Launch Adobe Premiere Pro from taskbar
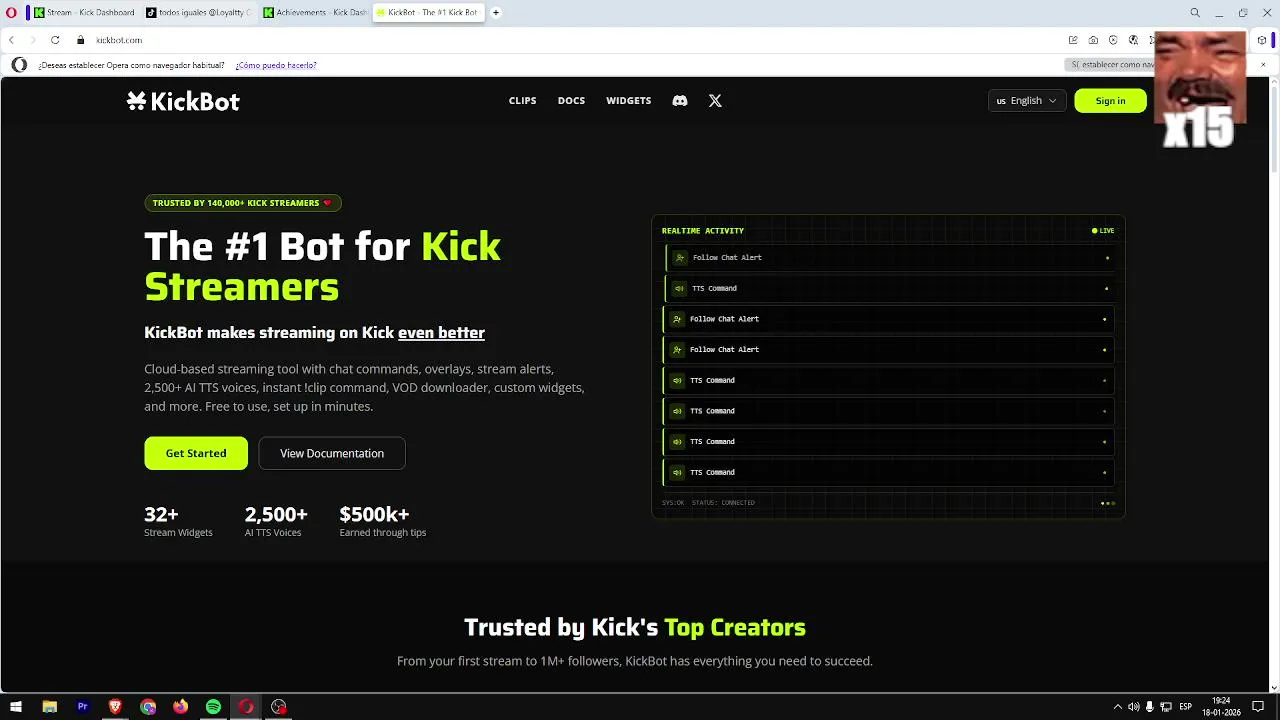This screenshot has width=1280, height=720. (x=82, y=707)
